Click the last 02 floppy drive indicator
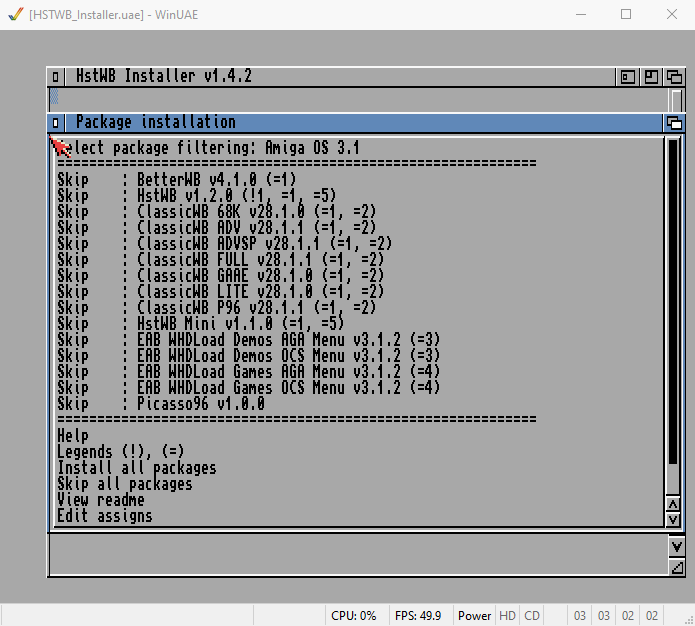The image size is (695, 626). point(652,616)
